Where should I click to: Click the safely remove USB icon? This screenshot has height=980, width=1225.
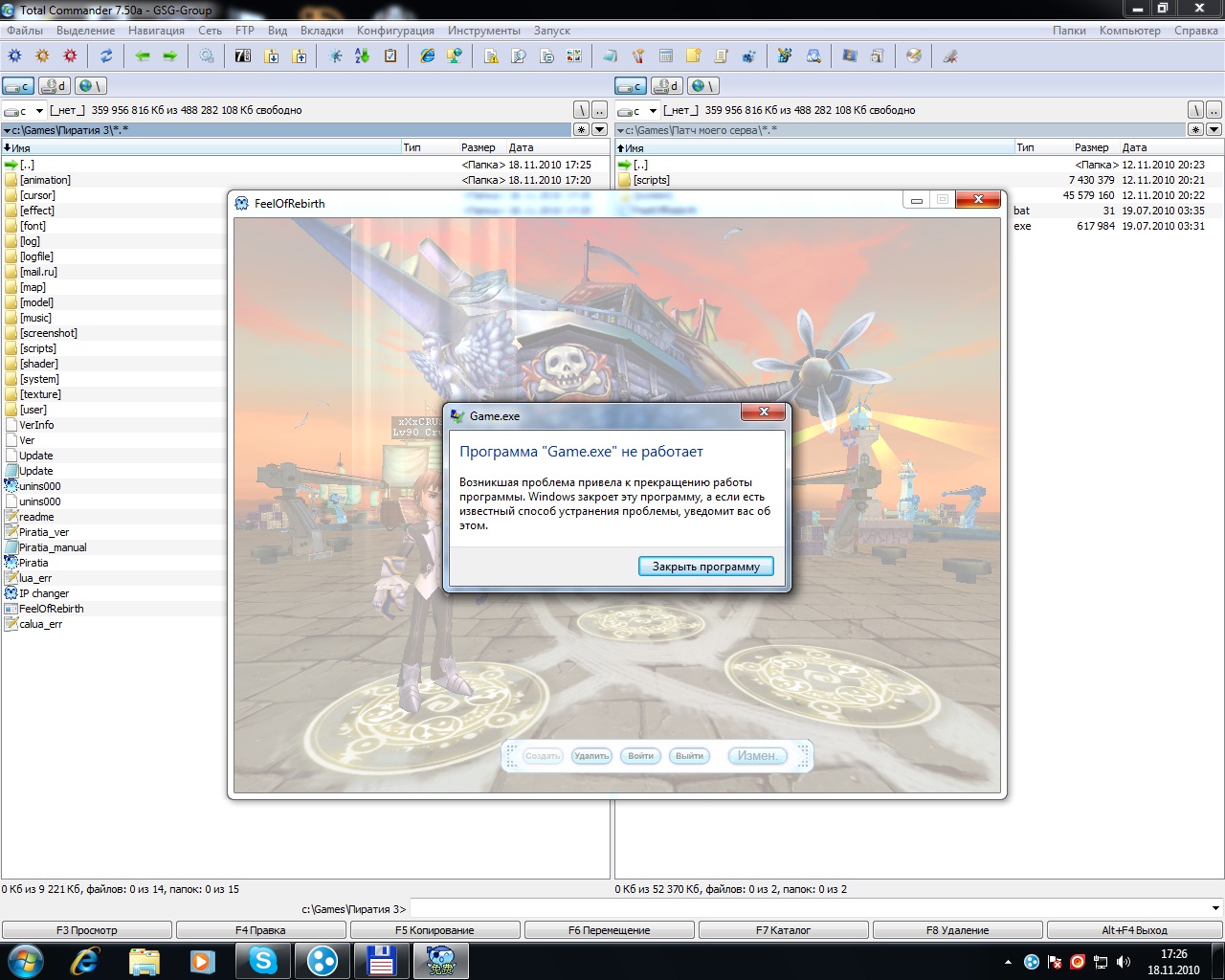pyautogui.click(x=950, y=56)
